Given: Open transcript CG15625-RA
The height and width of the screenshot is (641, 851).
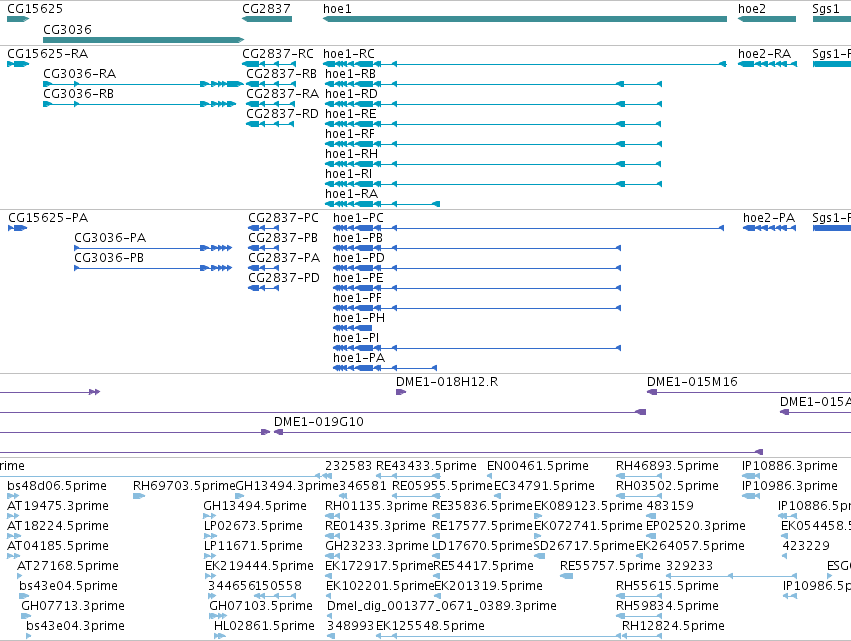Looking at the screenshot, I should coord(47,54).
